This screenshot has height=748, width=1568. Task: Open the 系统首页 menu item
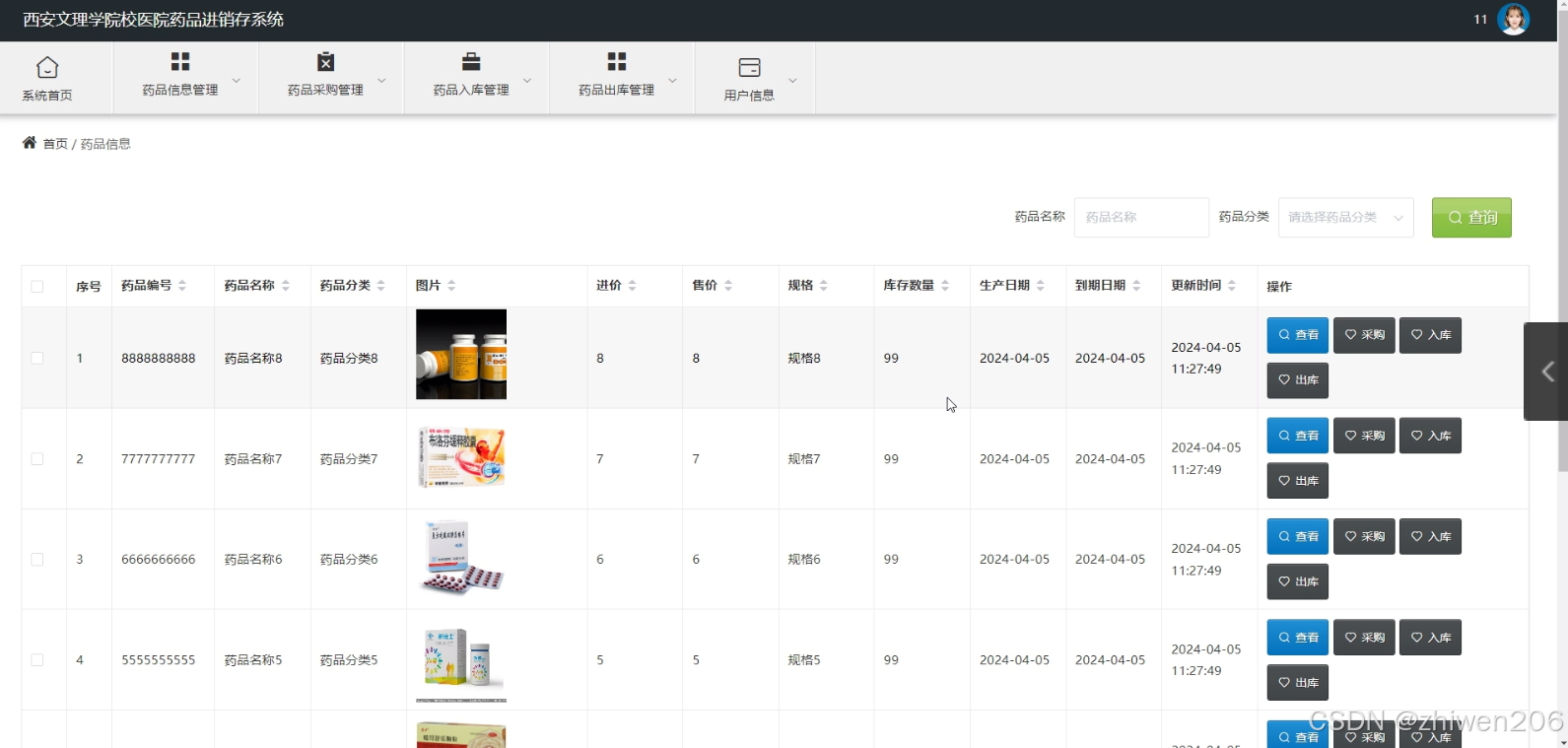tap(47, 96)
